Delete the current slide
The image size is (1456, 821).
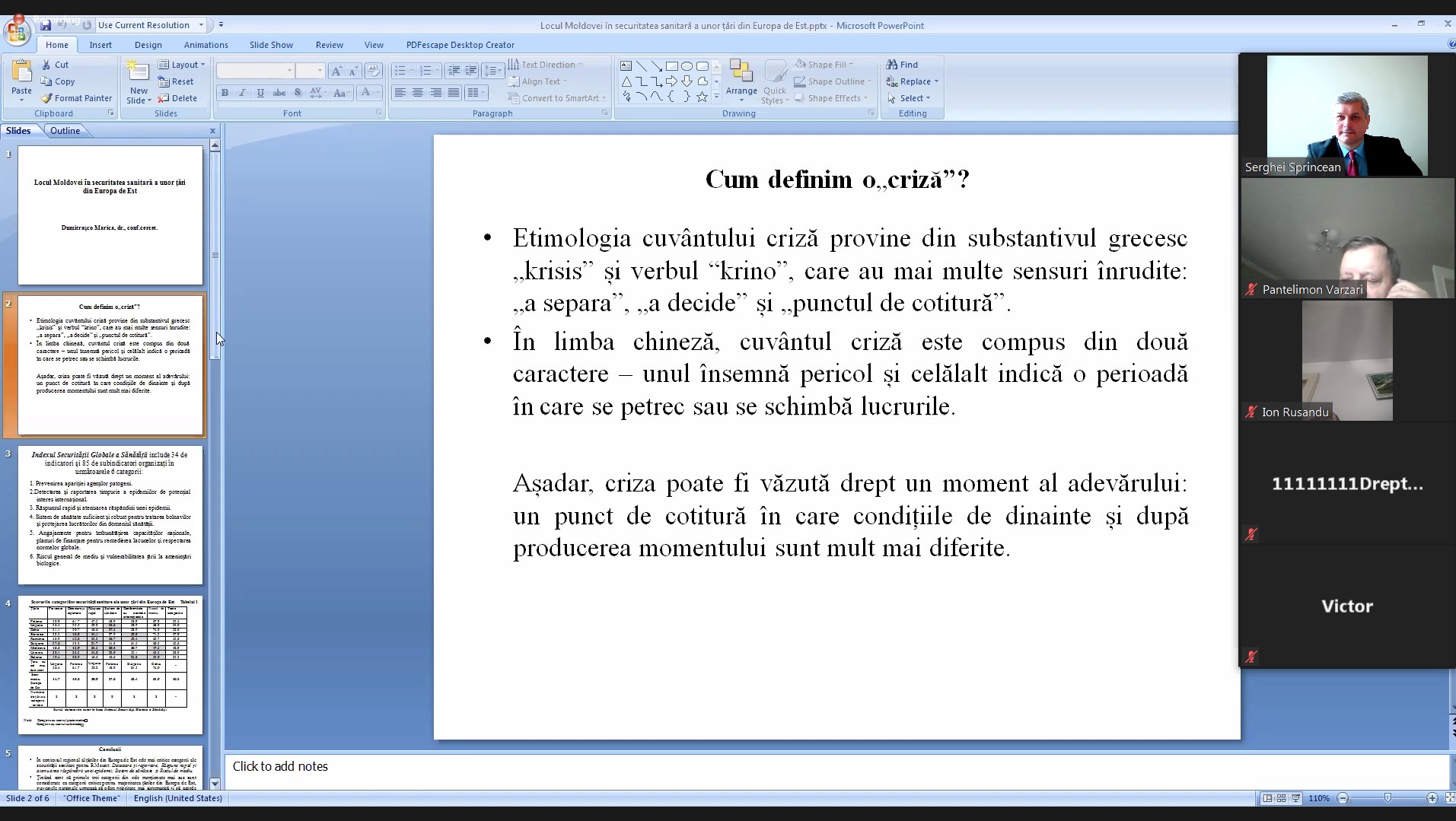coord(177,98)
